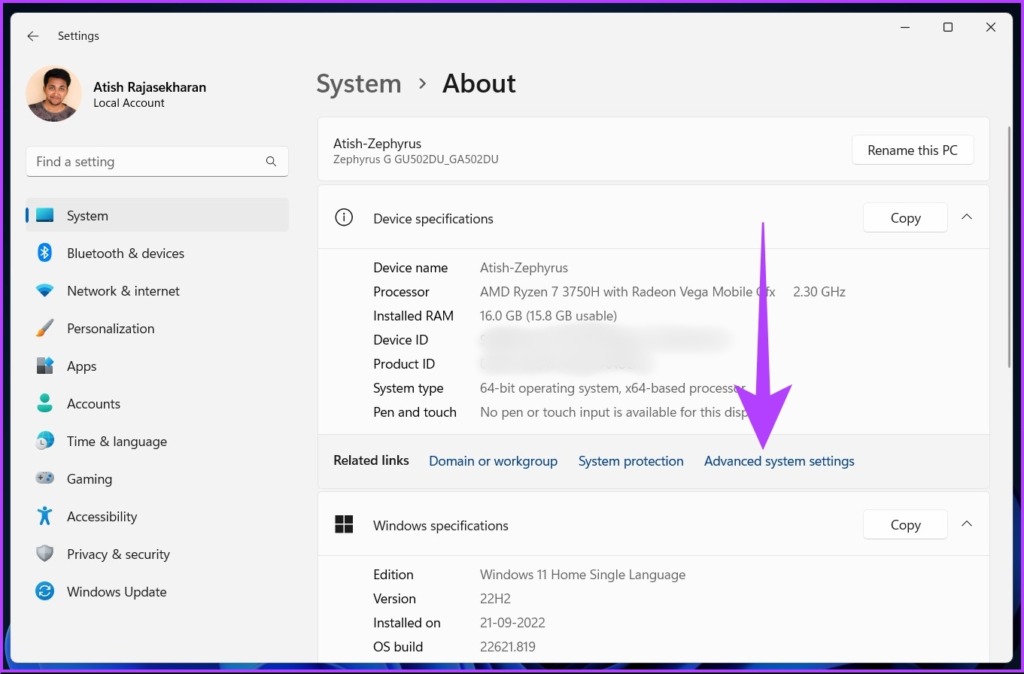Click the Atish Rajasekharan account name

coord(150,87)
